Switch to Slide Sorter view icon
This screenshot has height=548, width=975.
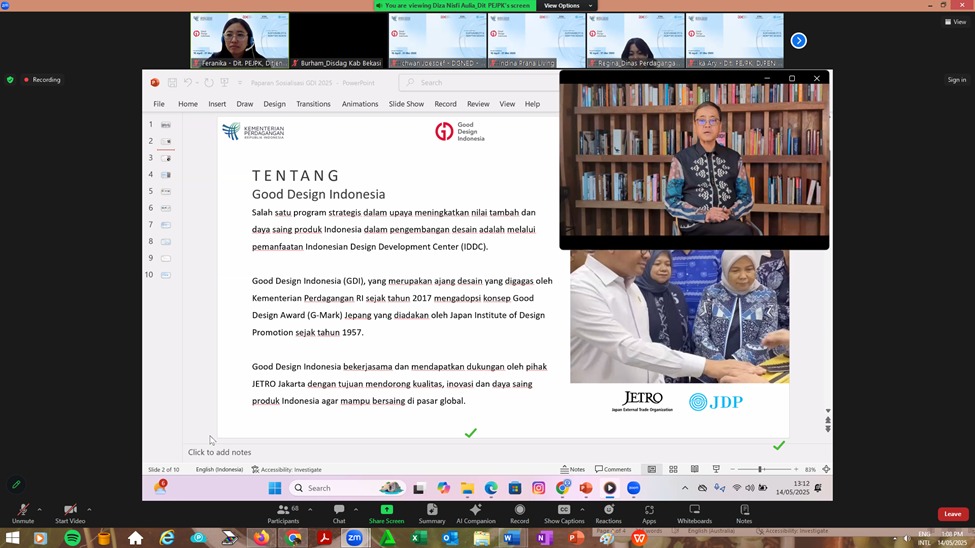(673, 469)
